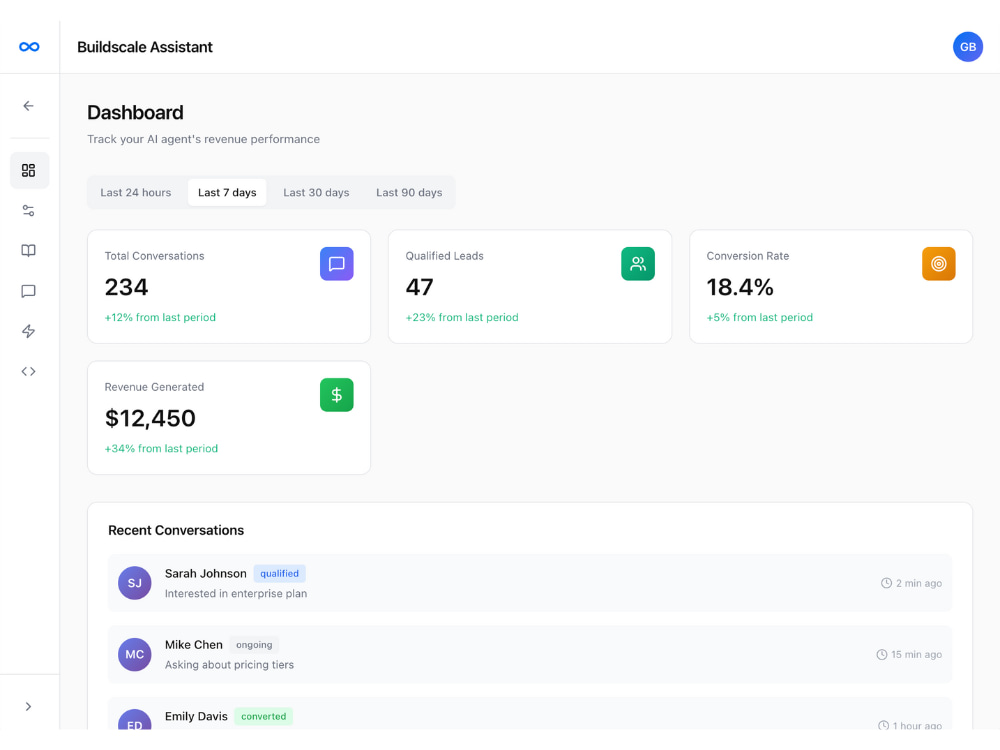Screen dimensions: 1000x750
Task: Open the sliders settings icon in sidebar
Action: 29,210
